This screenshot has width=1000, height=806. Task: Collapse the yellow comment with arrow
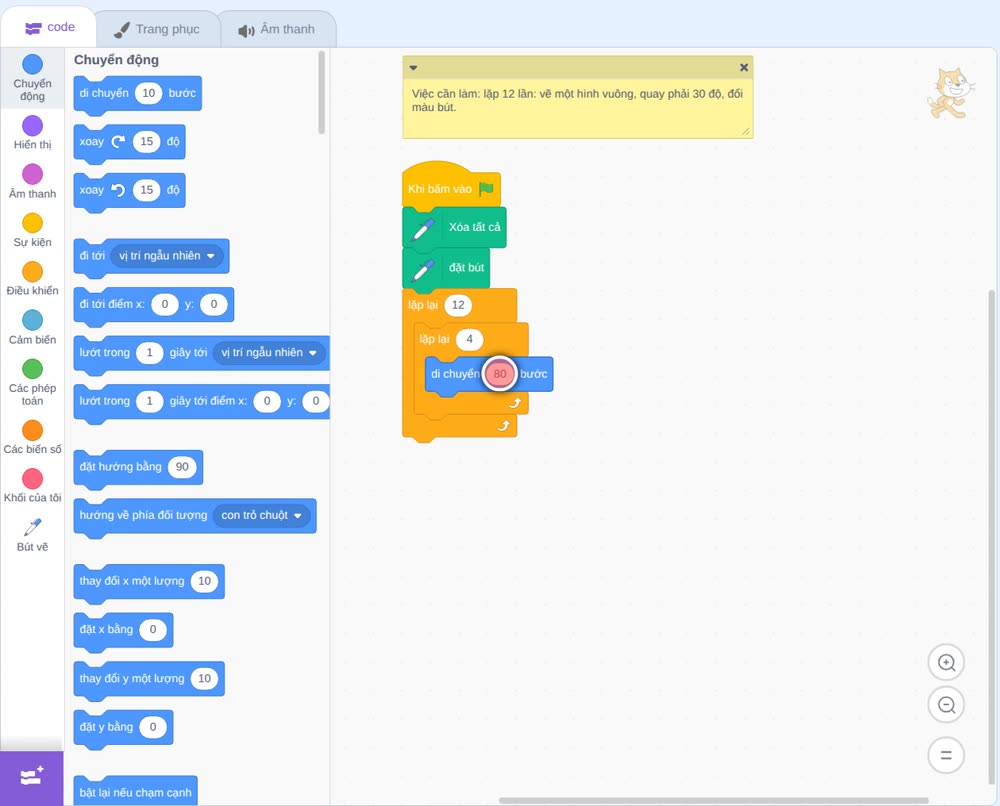pos(413,68)
